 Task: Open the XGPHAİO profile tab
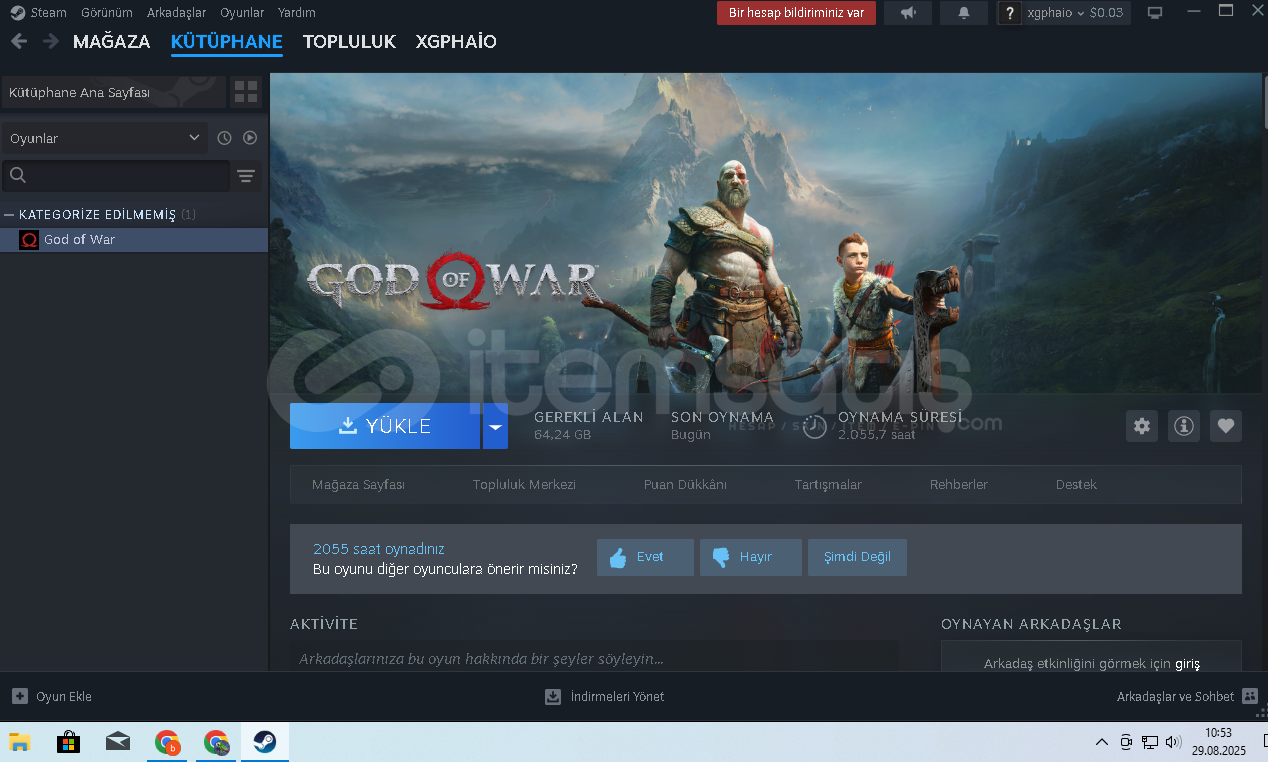pyautogui.click(x=456, y=42)
